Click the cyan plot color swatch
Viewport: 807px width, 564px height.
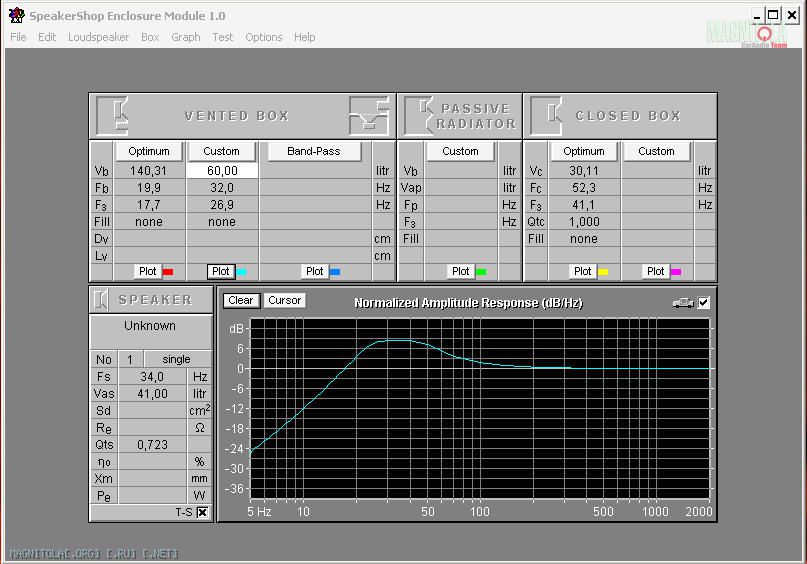click(x=241, y=272)
